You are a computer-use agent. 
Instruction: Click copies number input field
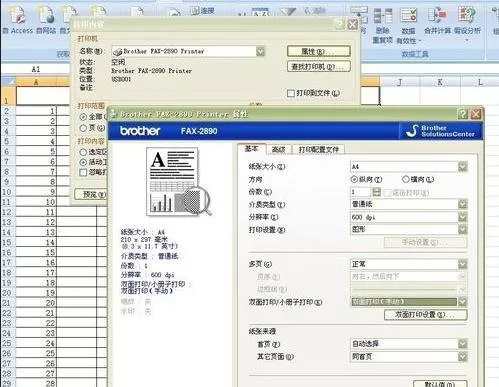coord(361,192)
